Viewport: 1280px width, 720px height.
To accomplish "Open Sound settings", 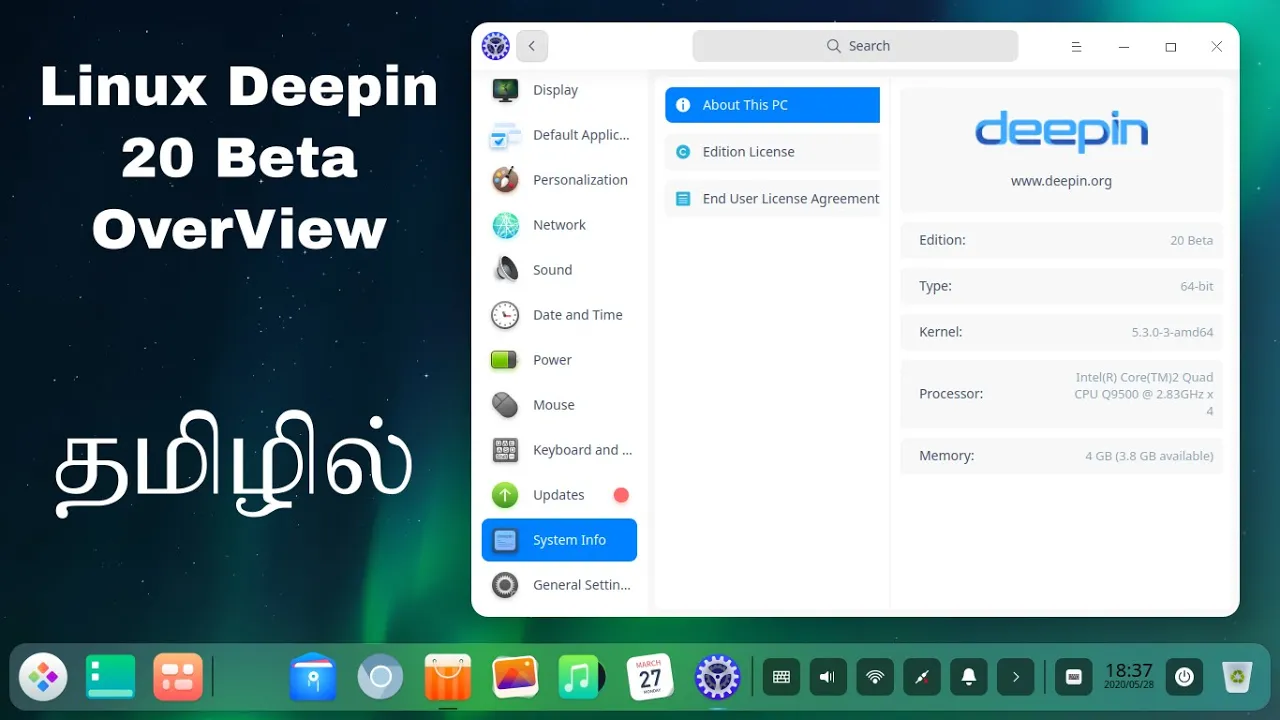I will [x=559, y=270].
